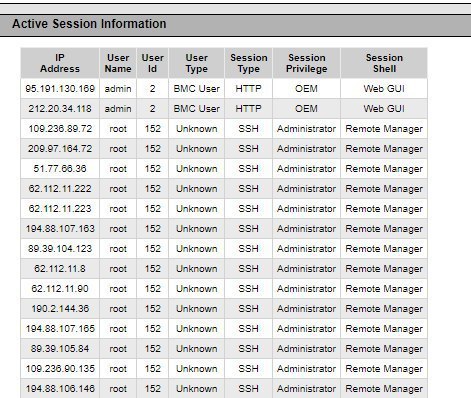Click IP address 194.88.106.146
The width and height of the screenshot is (471, 398).
60,389
